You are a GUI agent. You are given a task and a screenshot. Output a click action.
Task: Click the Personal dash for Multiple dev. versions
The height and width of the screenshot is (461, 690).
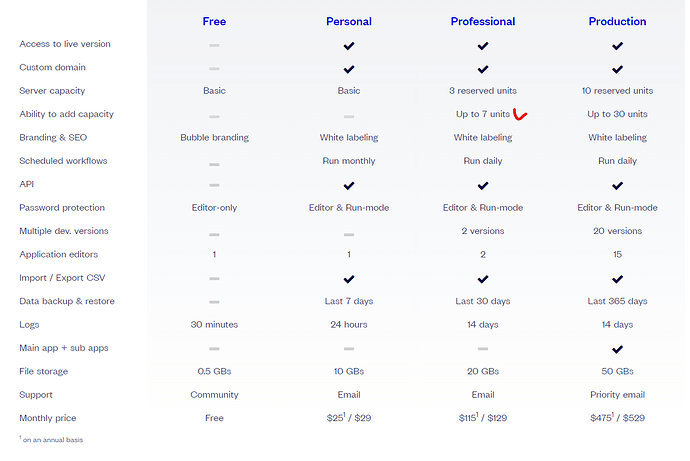[x=349, y=234]
